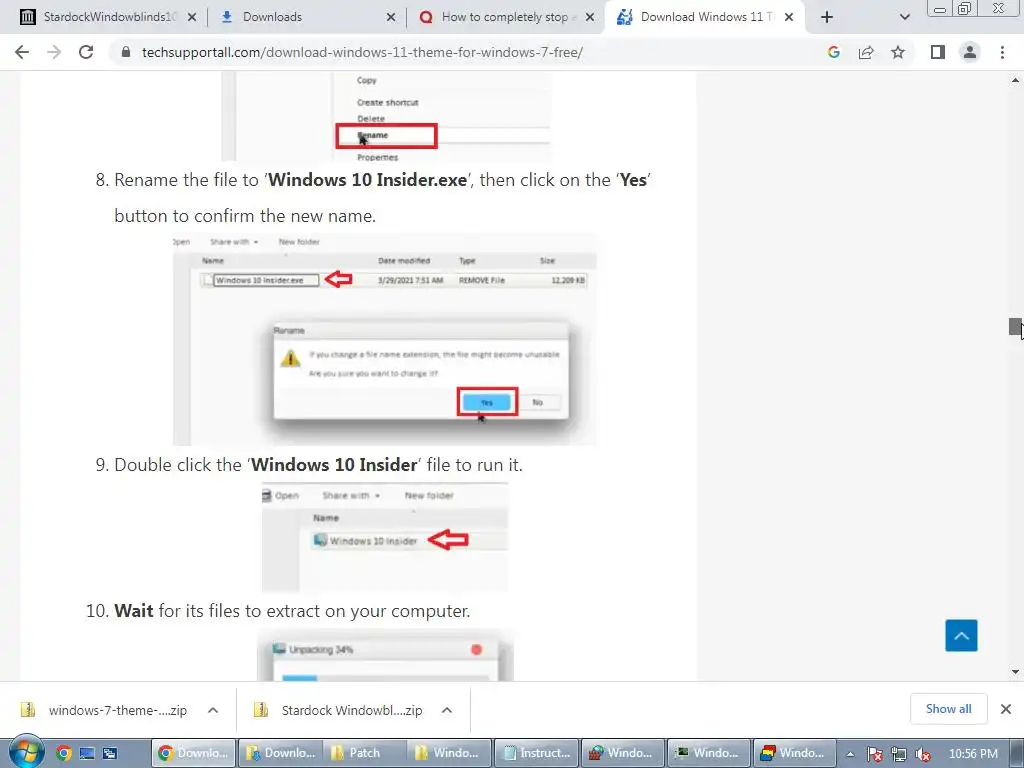Click Show all downloads
1024x768 pixels.
[x=948, y=709]
